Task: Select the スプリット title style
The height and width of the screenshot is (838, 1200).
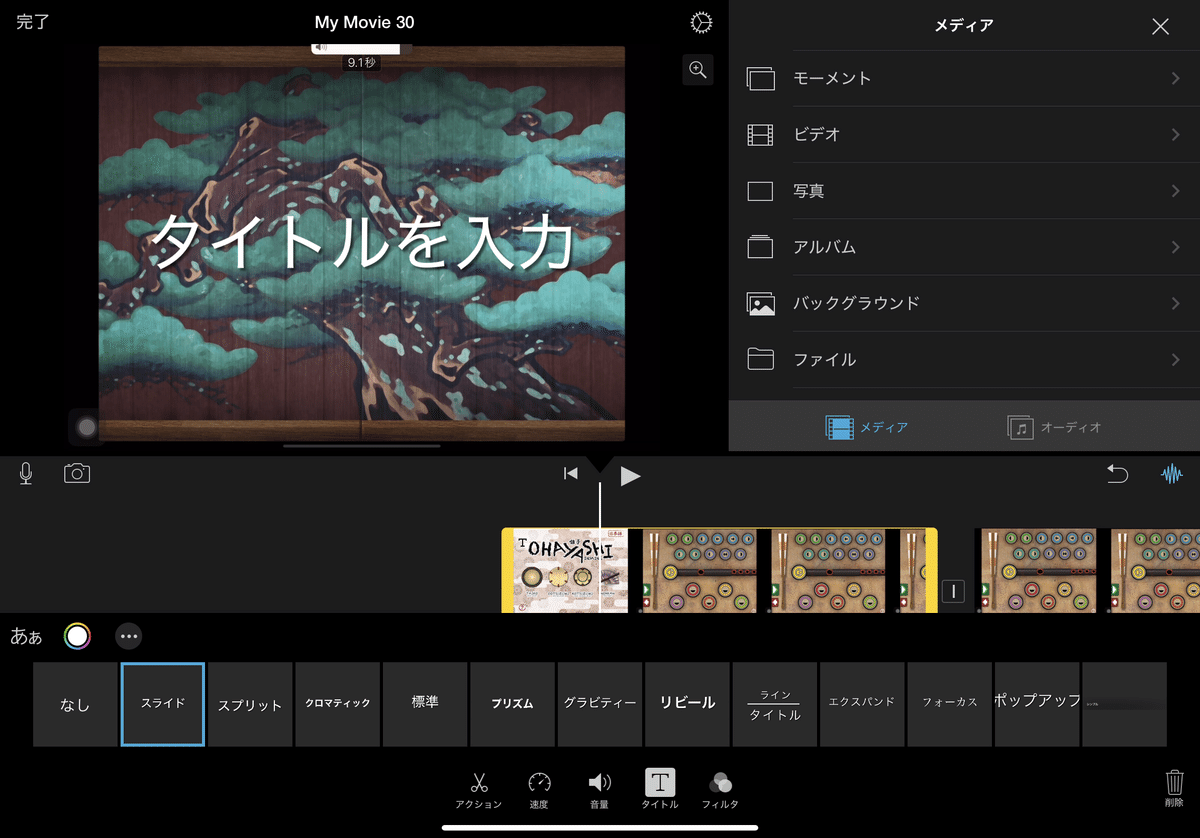Action: point(250,704)
